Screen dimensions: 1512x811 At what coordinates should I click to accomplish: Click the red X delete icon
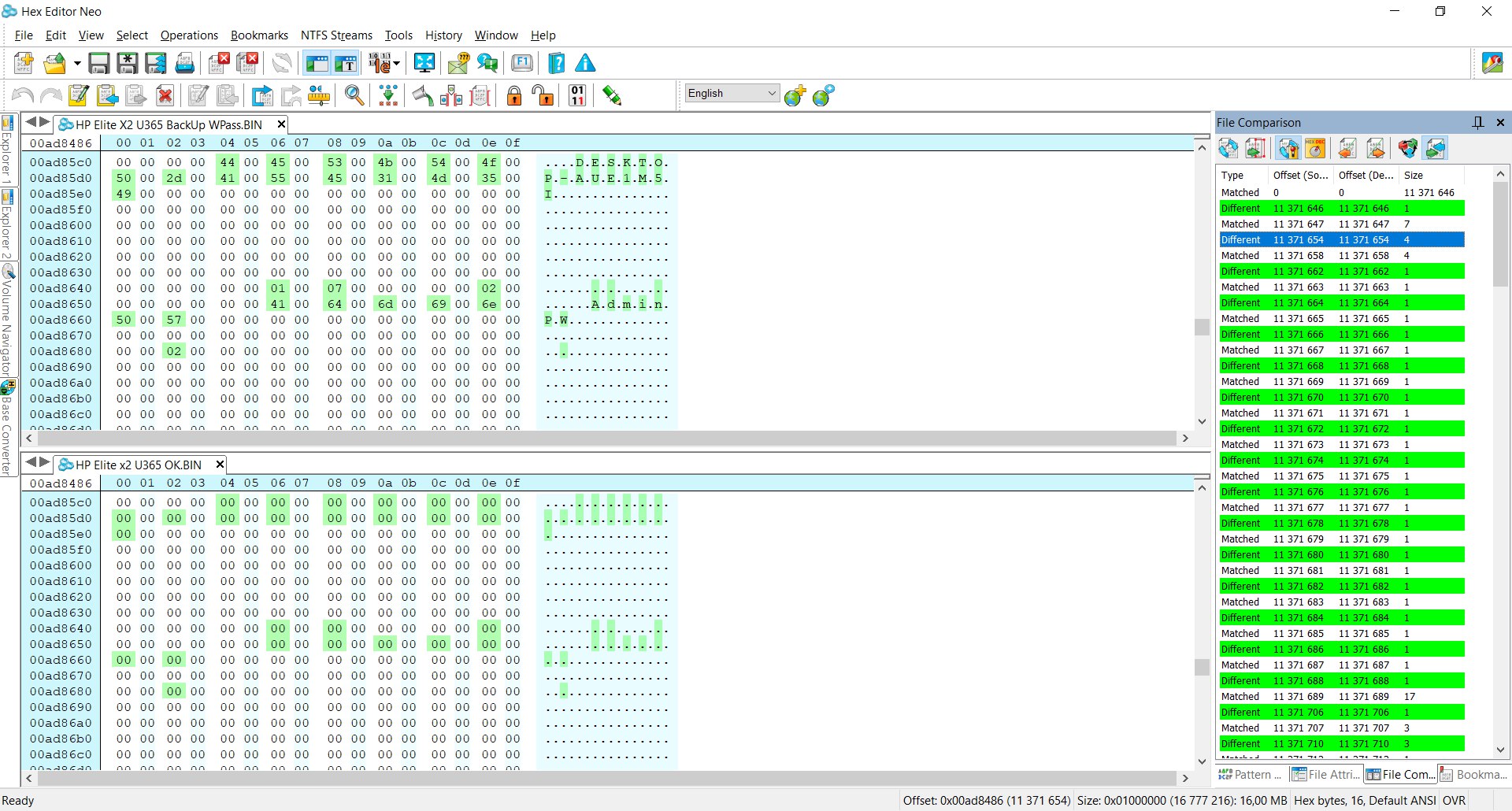coord(165,96)
